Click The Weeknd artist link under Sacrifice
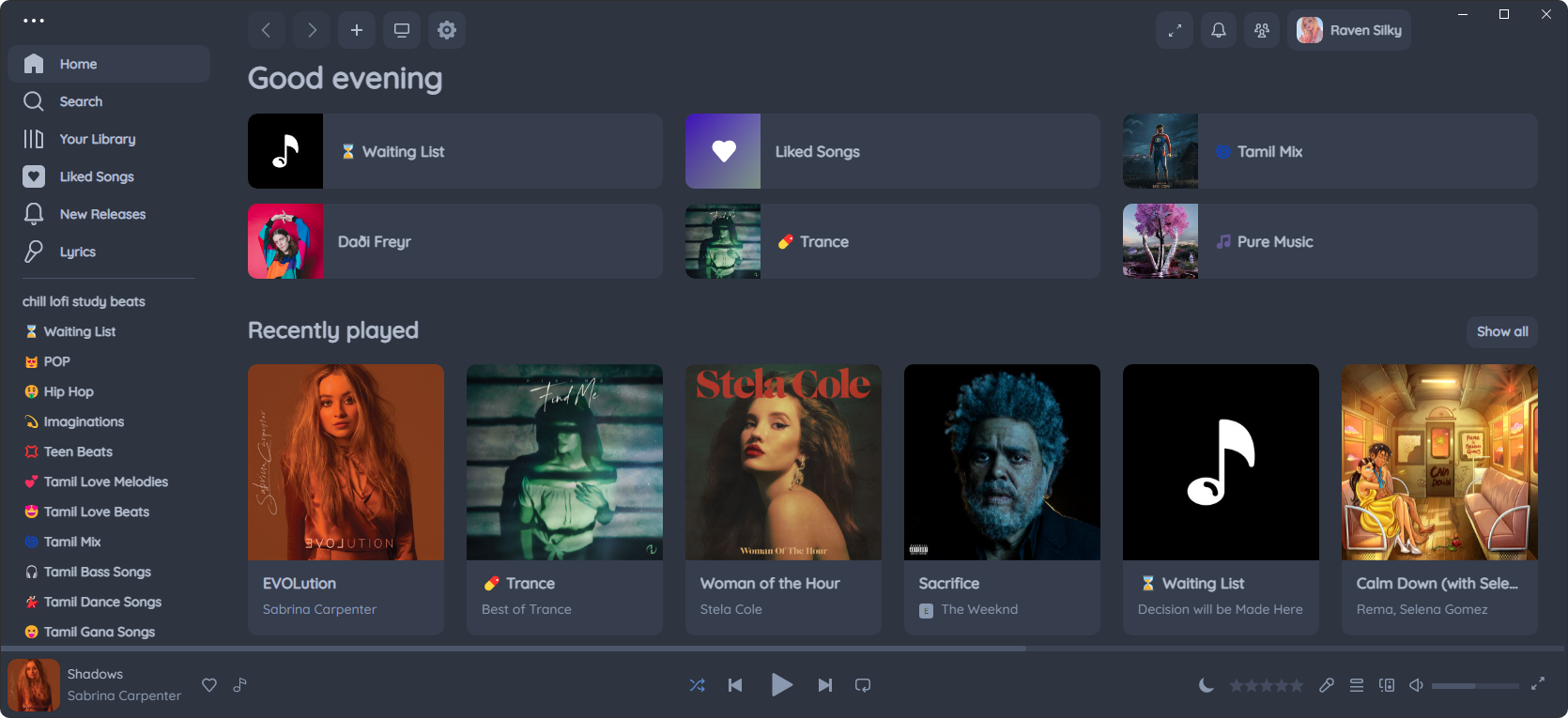Image resolution: width=1568 pixels, height=718 pixels. [x=979, y=609]
